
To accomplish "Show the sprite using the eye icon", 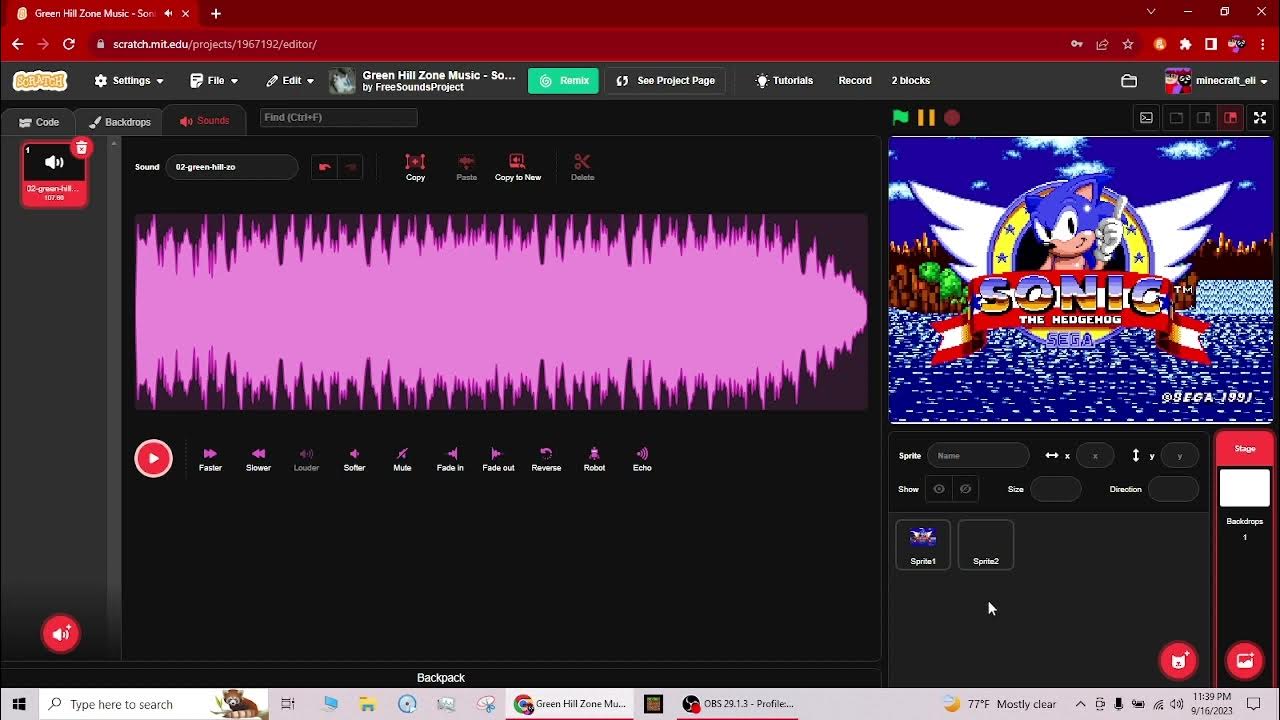I will [x=938, y=489].
